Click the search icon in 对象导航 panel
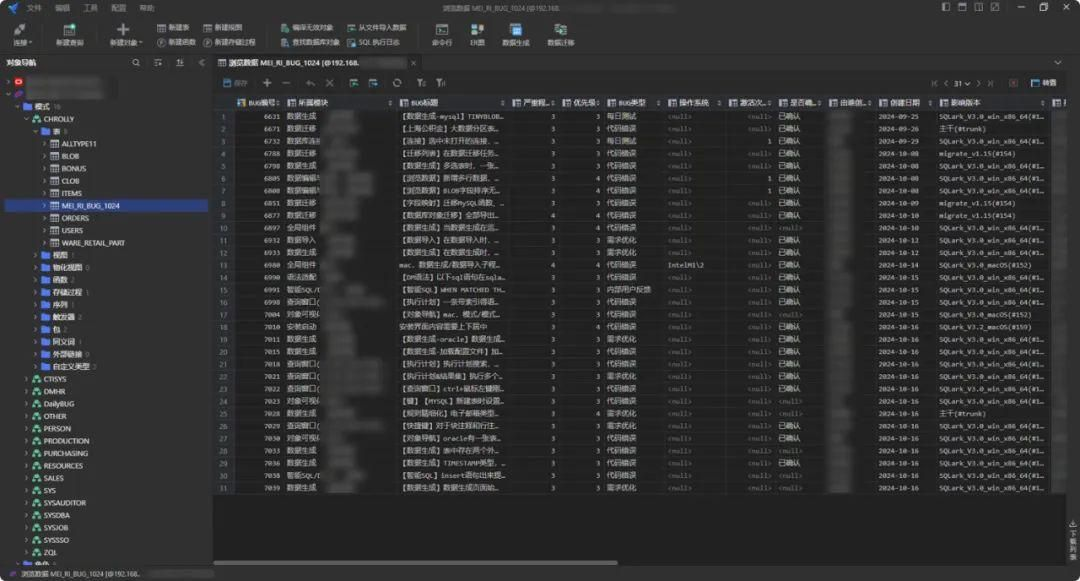Image resolution: width=1080 pixels, height=581 pixels. point(136,63)
